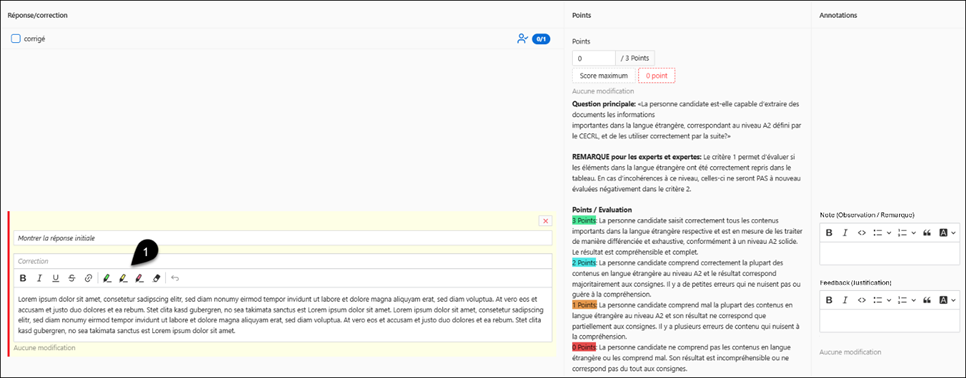This screenshot has width=966, height=378.
Task: Expand text color dropdown in Note editor
Action: point(948,233)
